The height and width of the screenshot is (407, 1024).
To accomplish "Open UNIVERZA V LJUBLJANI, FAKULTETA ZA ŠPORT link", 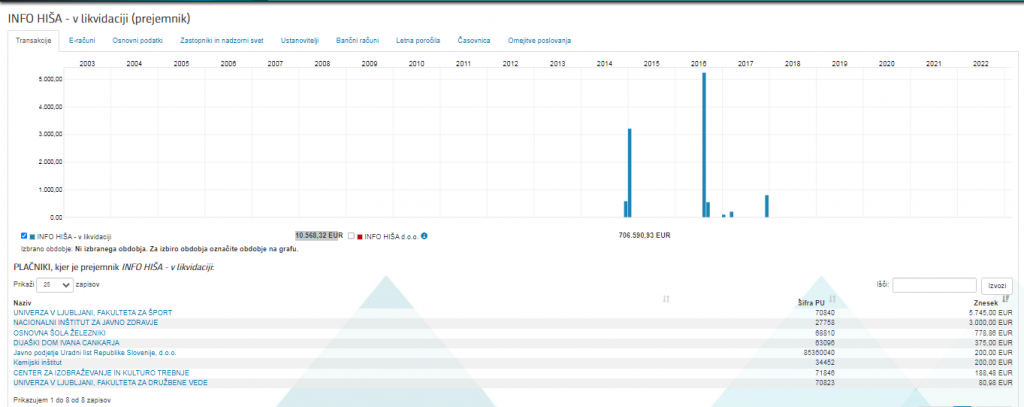I will coord(92,312).
